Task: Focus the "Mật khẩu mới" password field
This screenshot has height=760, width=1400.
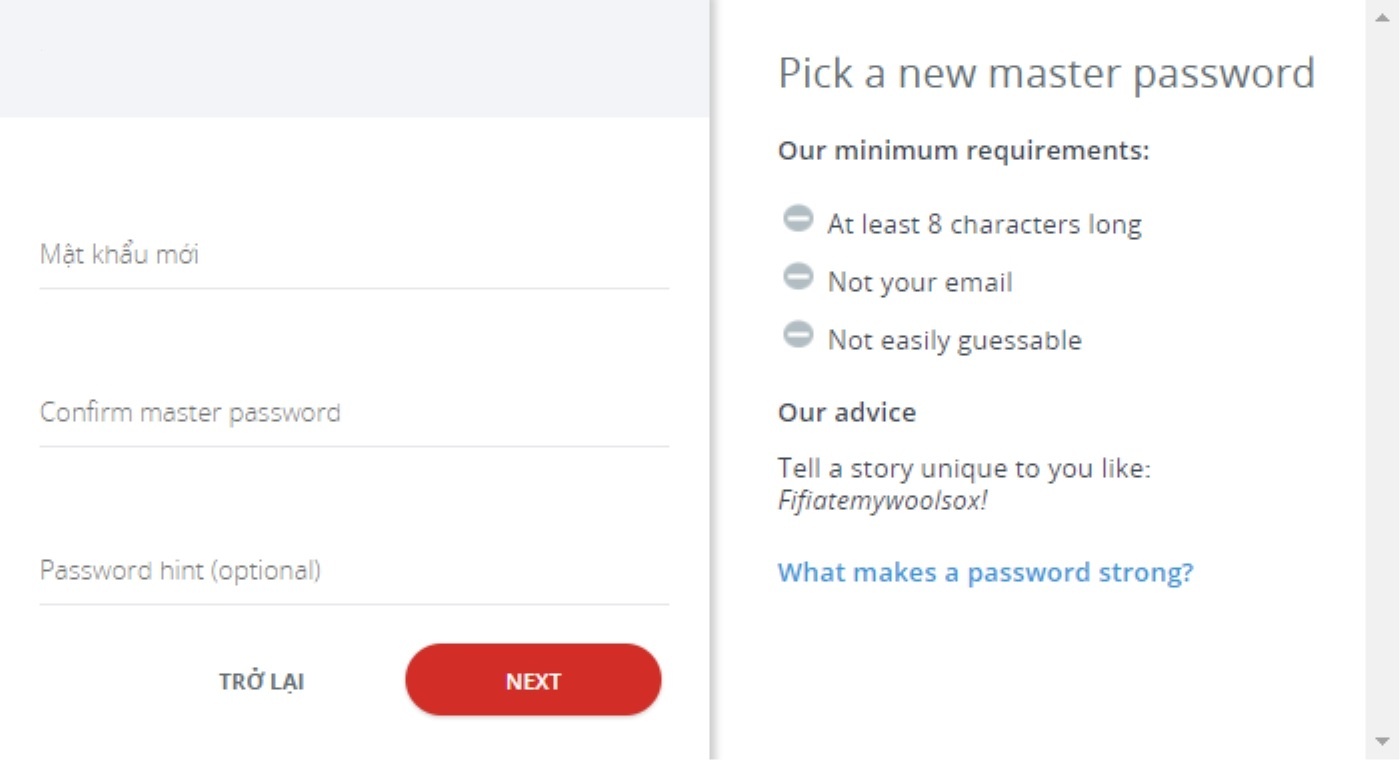Action: pyautogui.click(x=354, y=255)
